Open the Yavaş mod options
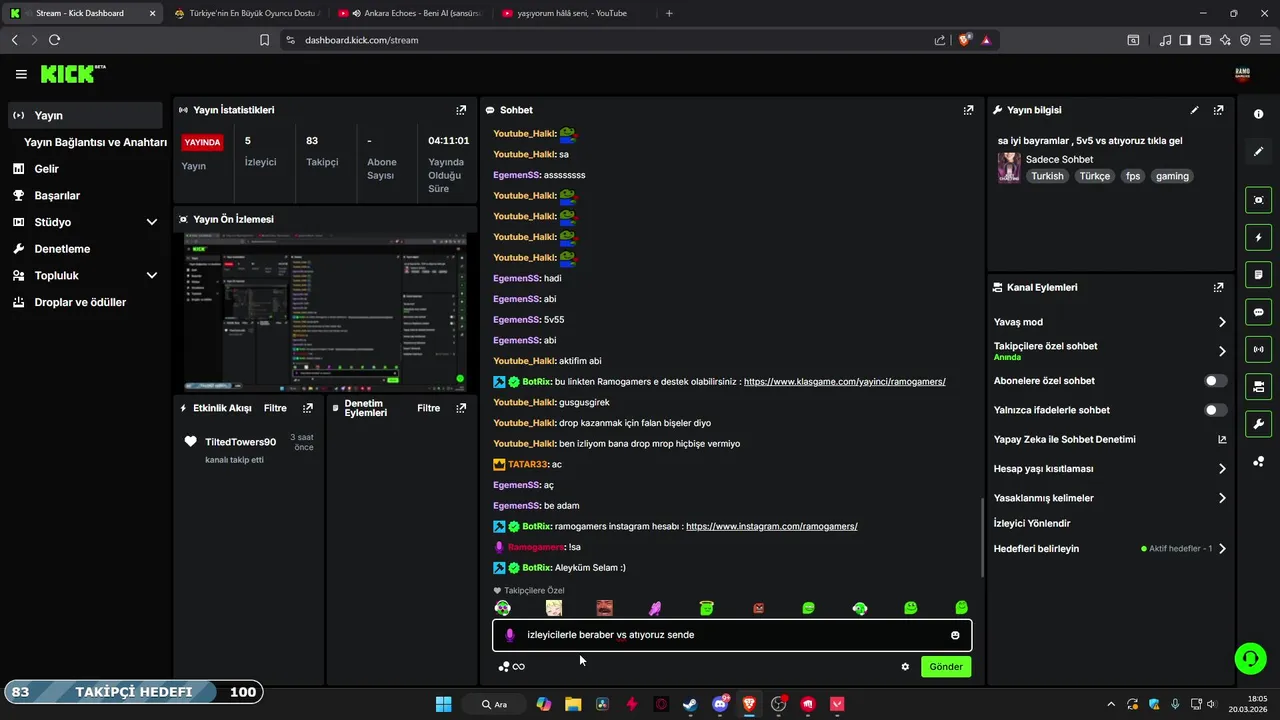1280x720 pixels. [1109, 322]
